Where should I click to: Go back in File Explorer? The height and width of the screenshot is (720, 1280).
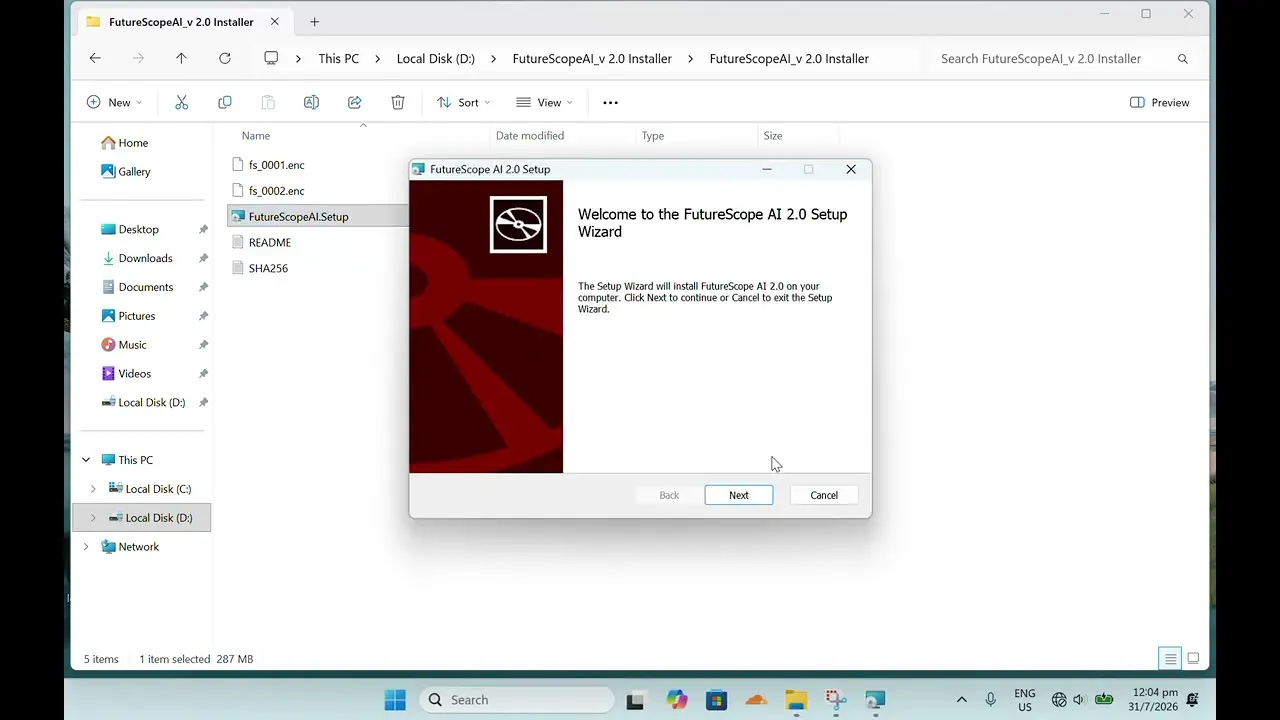tap(95, 58)
